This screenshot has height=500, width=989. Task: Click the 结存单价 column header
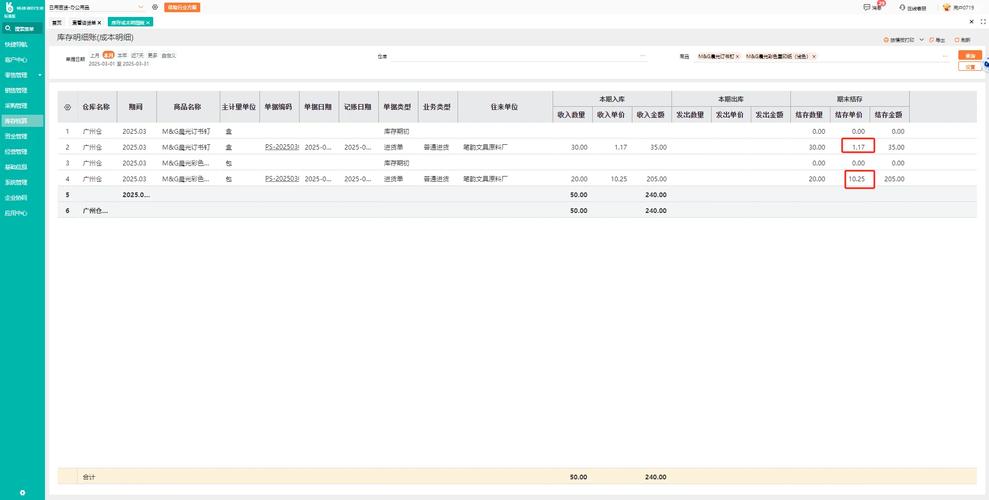[849, 115]
